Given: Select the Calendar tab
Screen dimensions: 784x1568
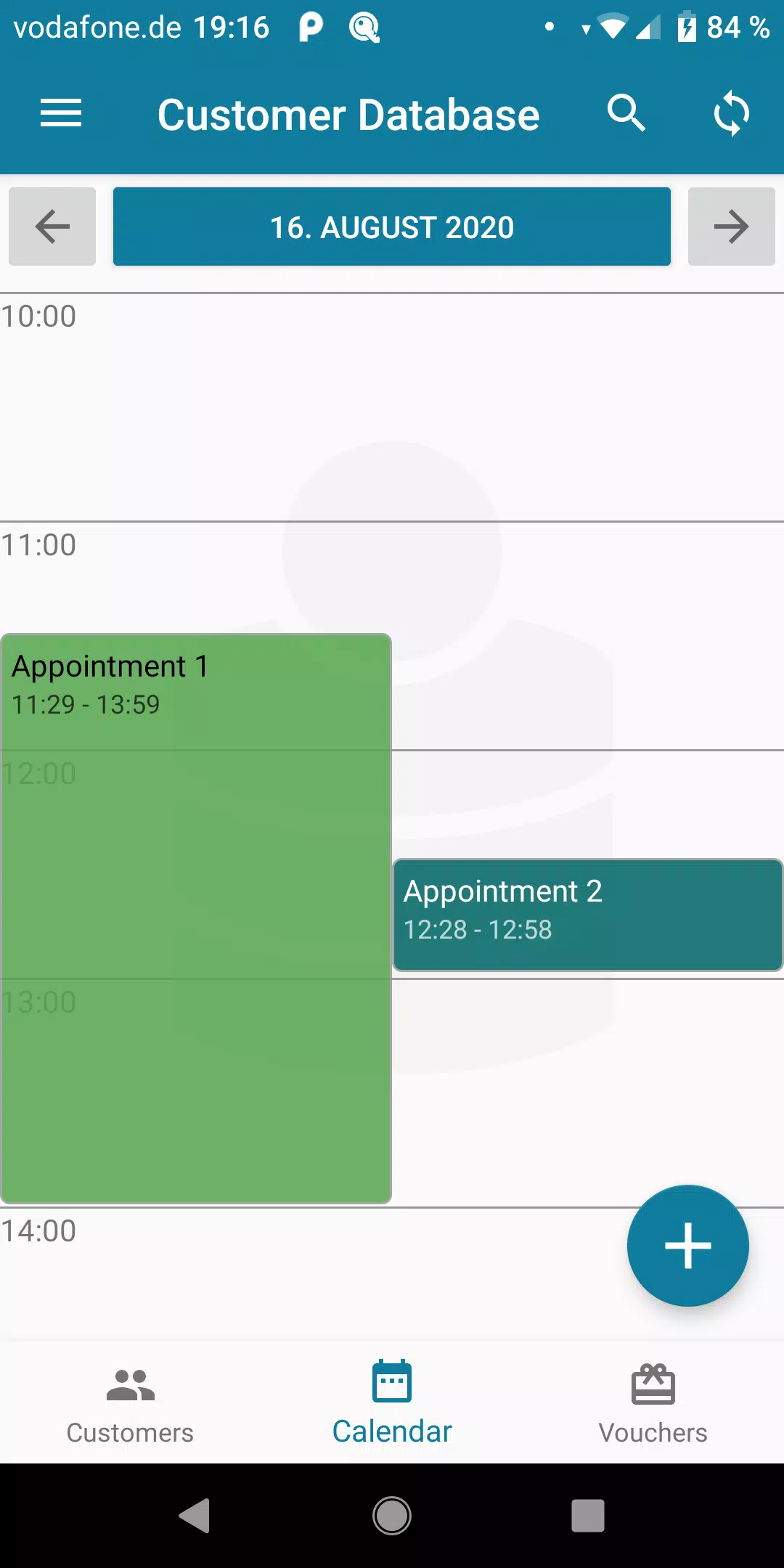Looking at the screenshot, I should coord(392,1402).
